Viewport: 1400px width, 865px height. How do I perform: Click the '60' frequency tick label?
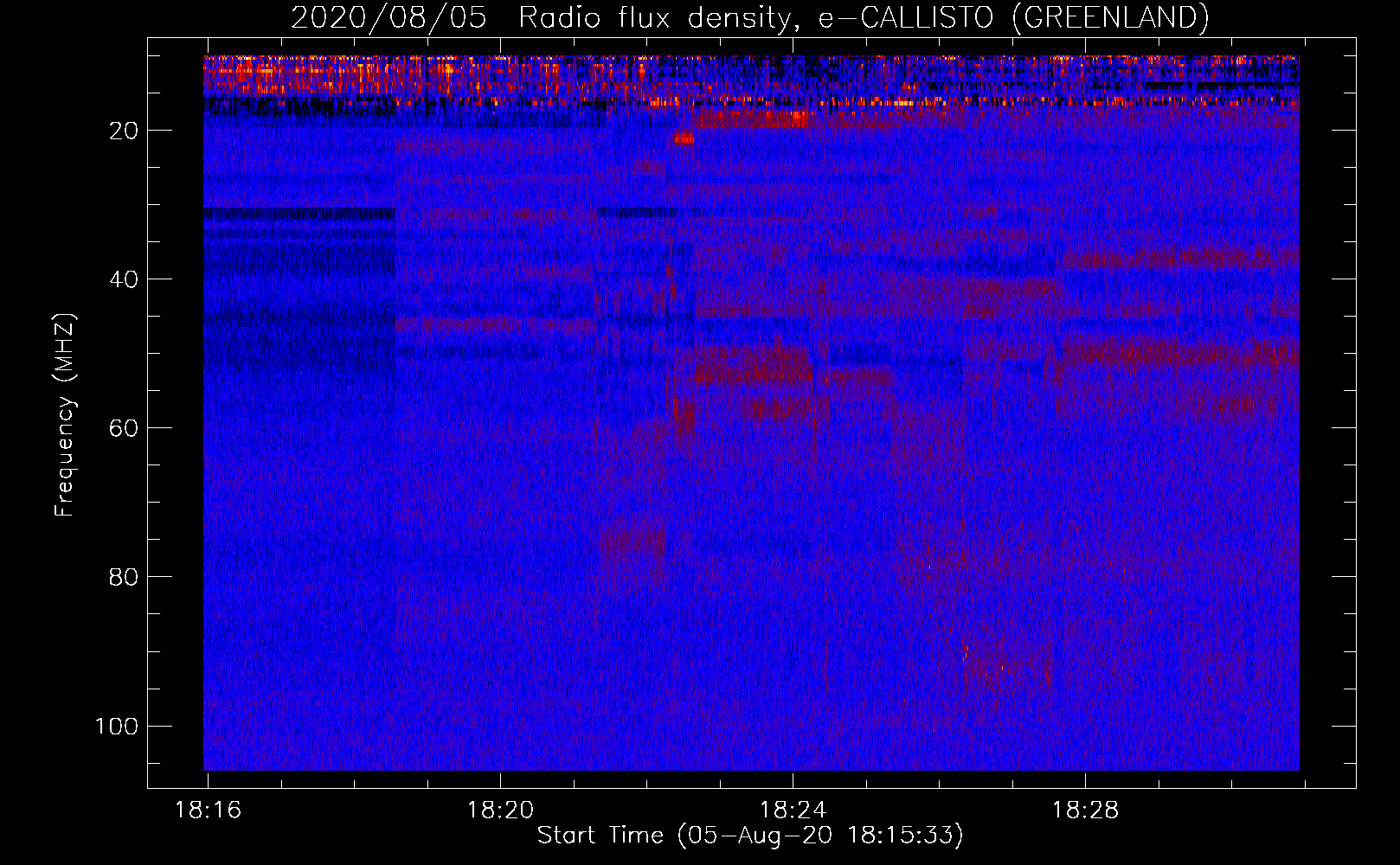[124, 428]
